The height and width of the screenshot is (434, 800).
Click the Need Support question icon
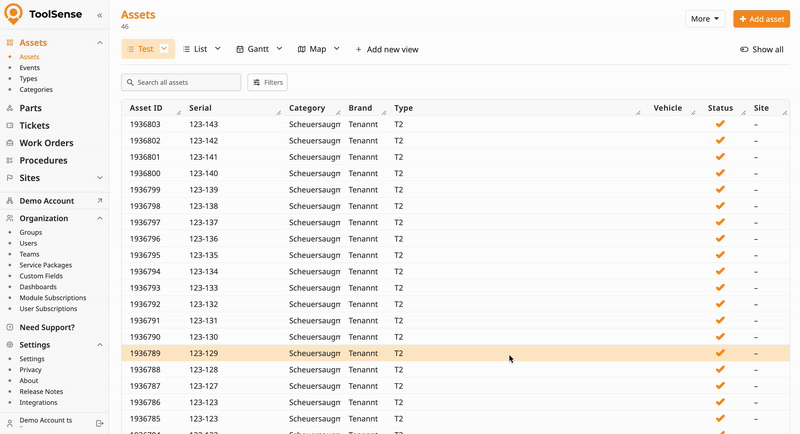(10, 327)
